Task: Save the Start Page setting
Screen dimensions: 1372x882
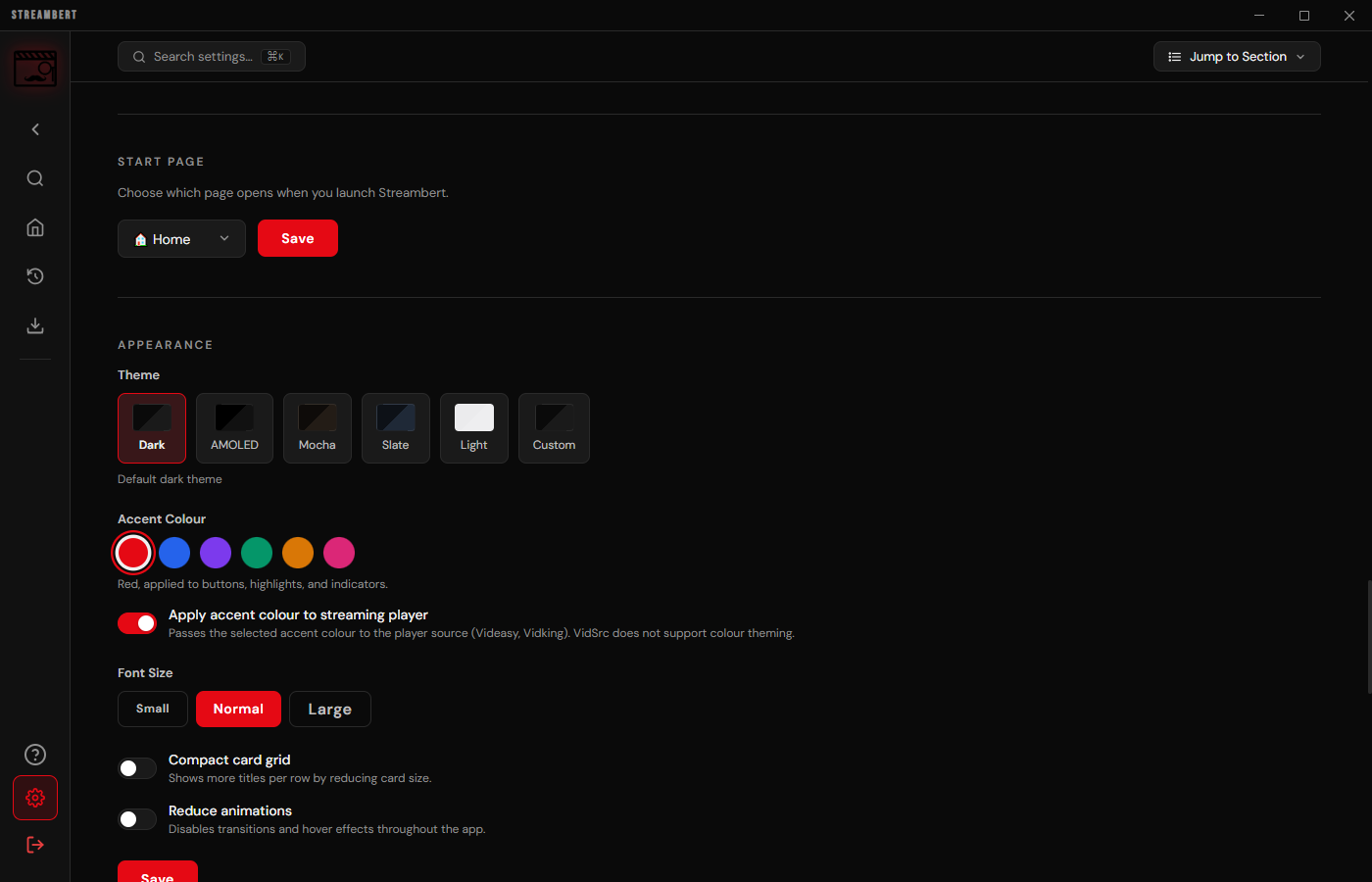Action: [x=298, y=238]
